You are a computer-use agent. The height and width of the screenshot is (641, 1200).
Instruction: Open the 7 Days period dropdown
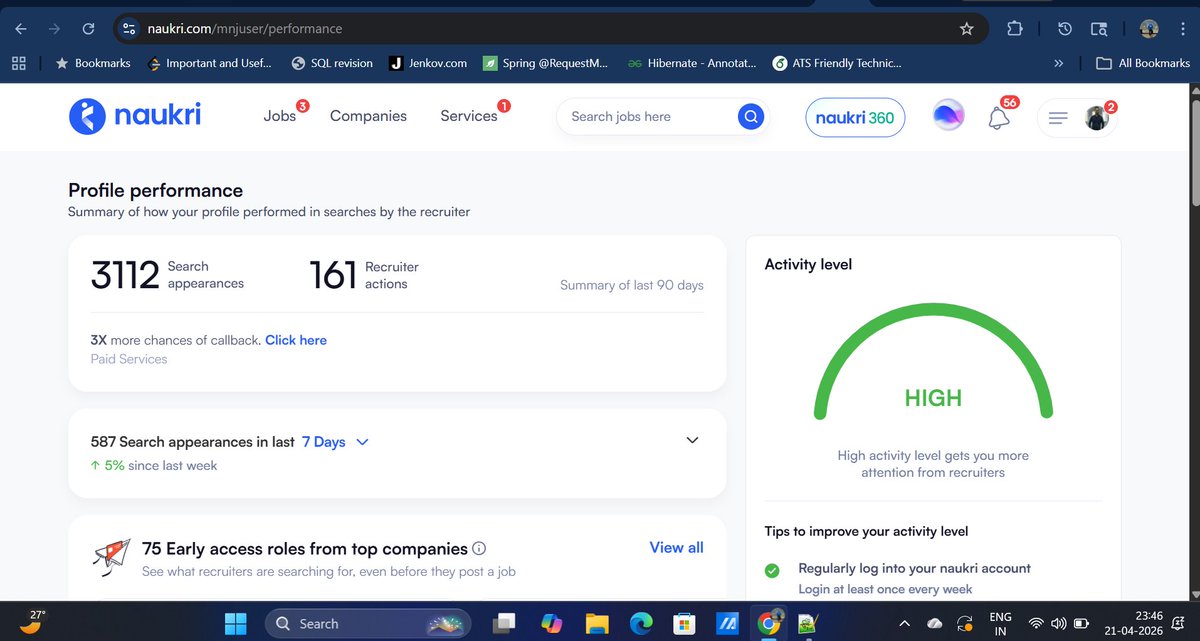pos(336,442)
